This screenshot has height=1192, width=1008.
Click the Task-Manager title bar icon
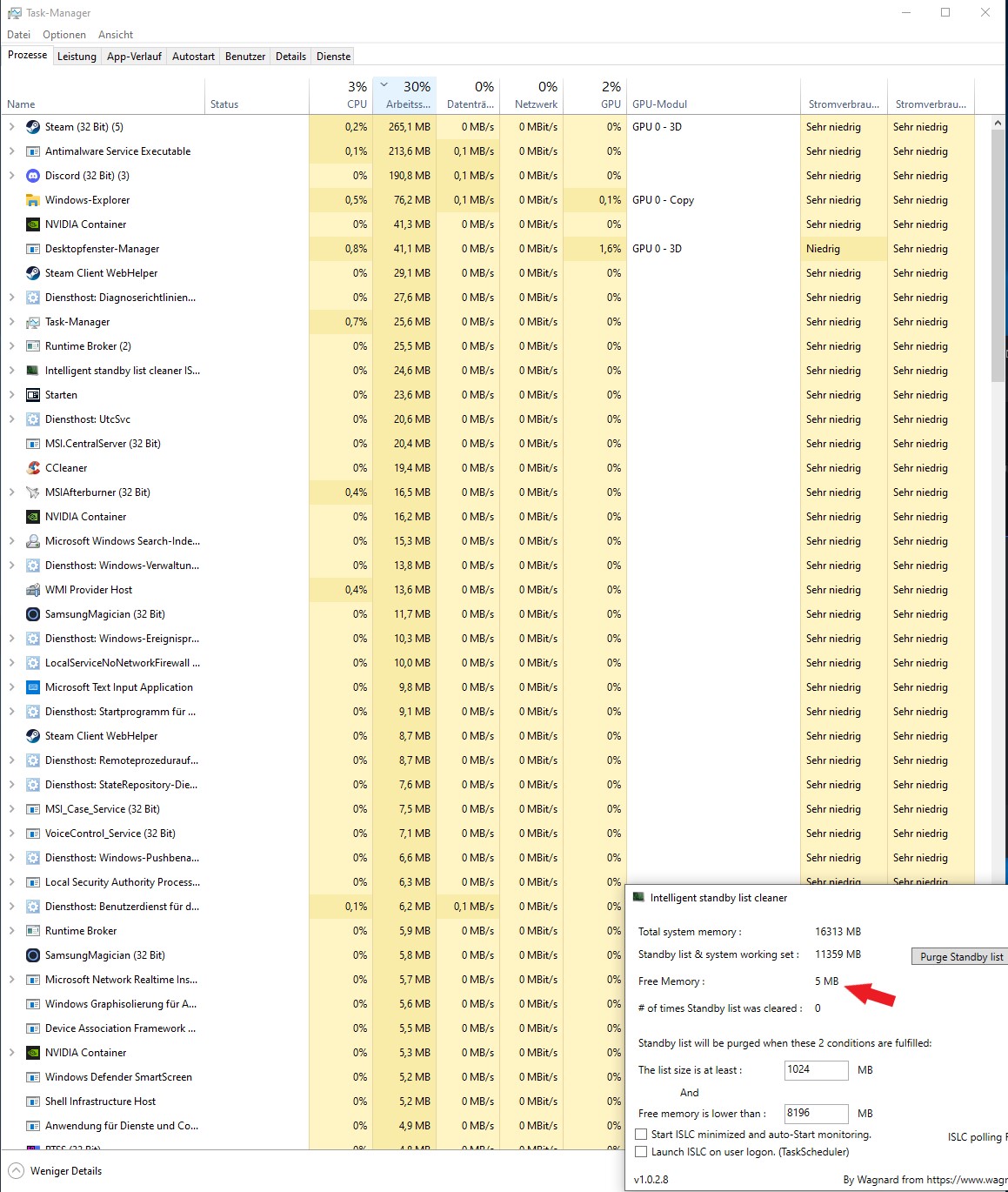point(14,13)
